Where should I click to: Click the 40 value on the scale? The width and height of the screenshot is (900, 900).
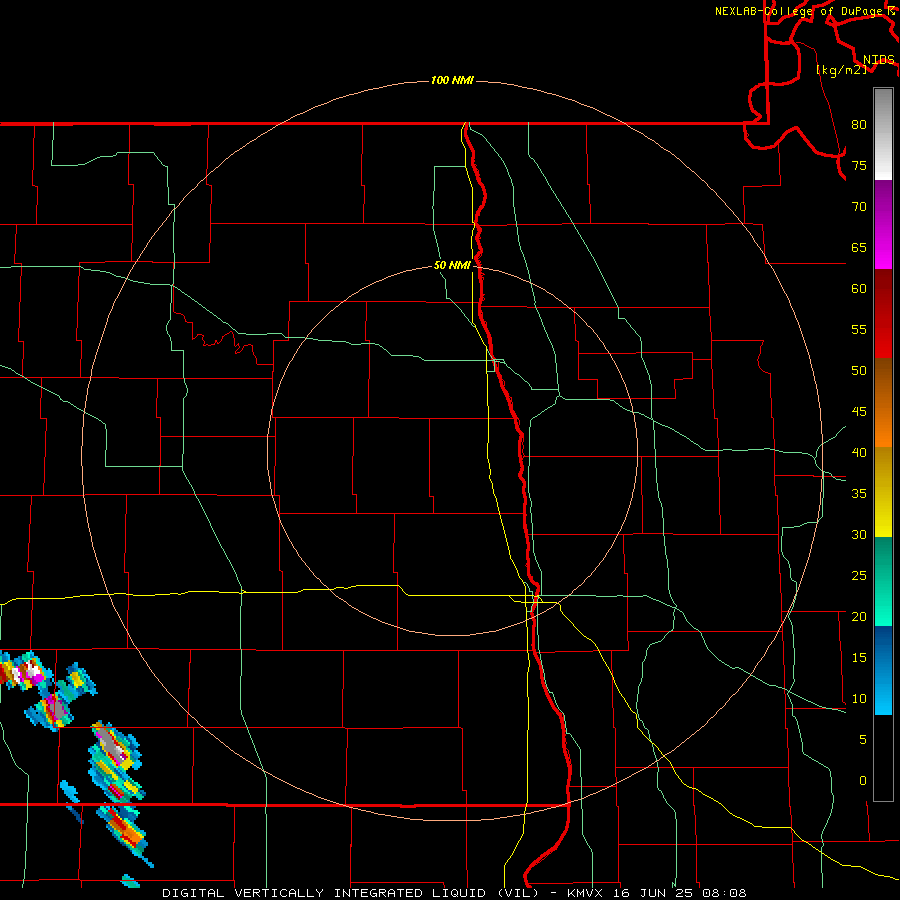point(859,452)
